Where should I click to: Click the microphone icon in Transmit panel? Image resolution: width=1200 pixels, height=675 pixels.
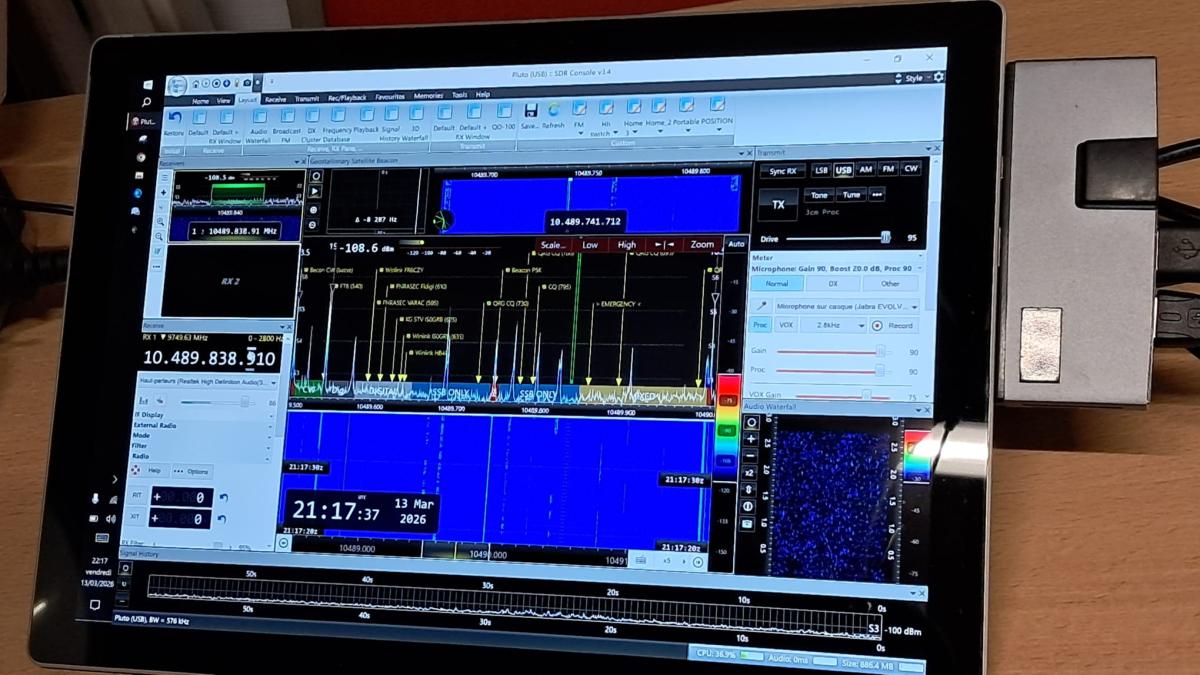tap(762, 306)
